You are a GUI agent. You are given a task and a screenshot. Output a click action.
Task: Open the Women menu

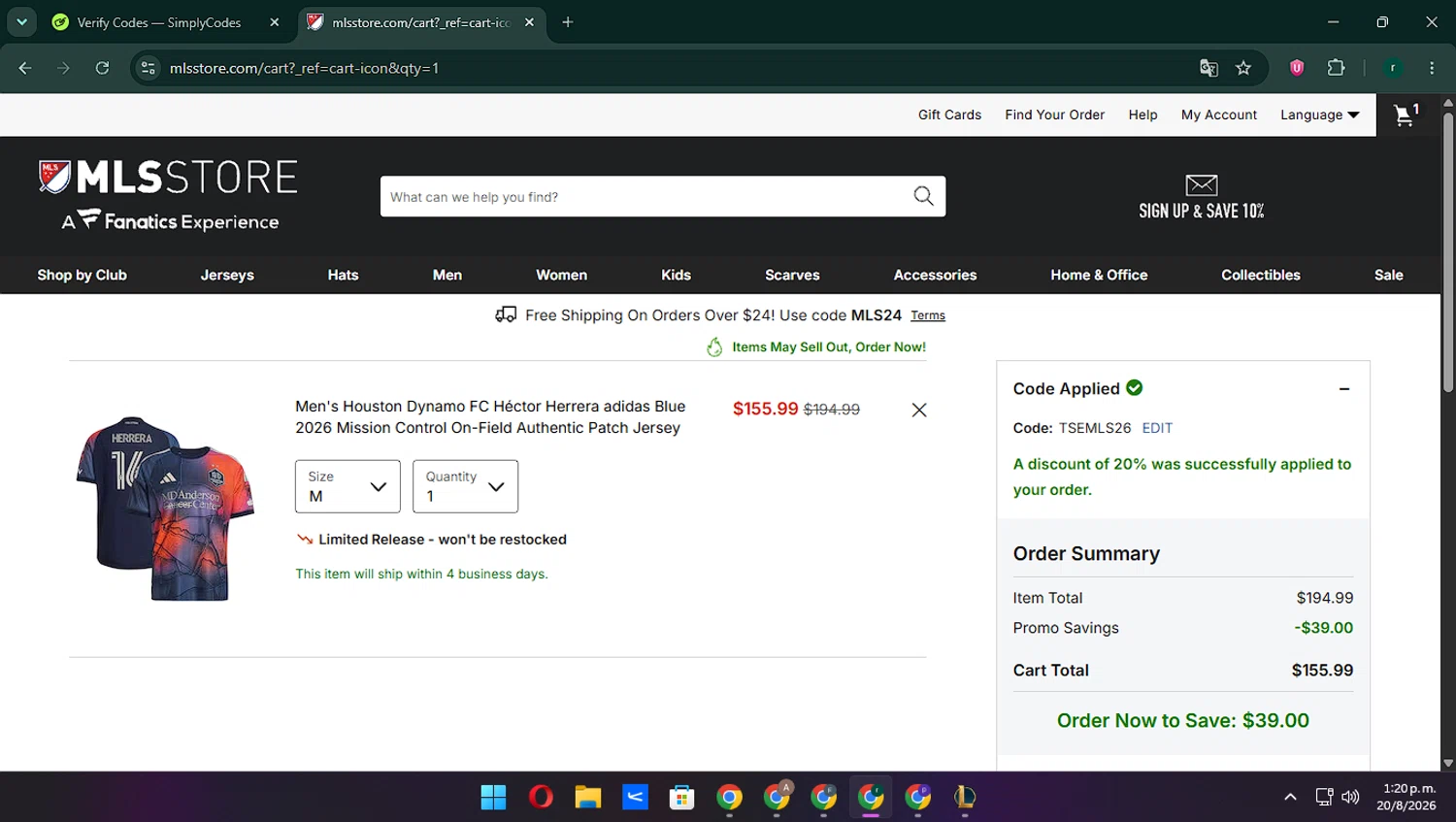pyautogui.click(x=562, y=275)
